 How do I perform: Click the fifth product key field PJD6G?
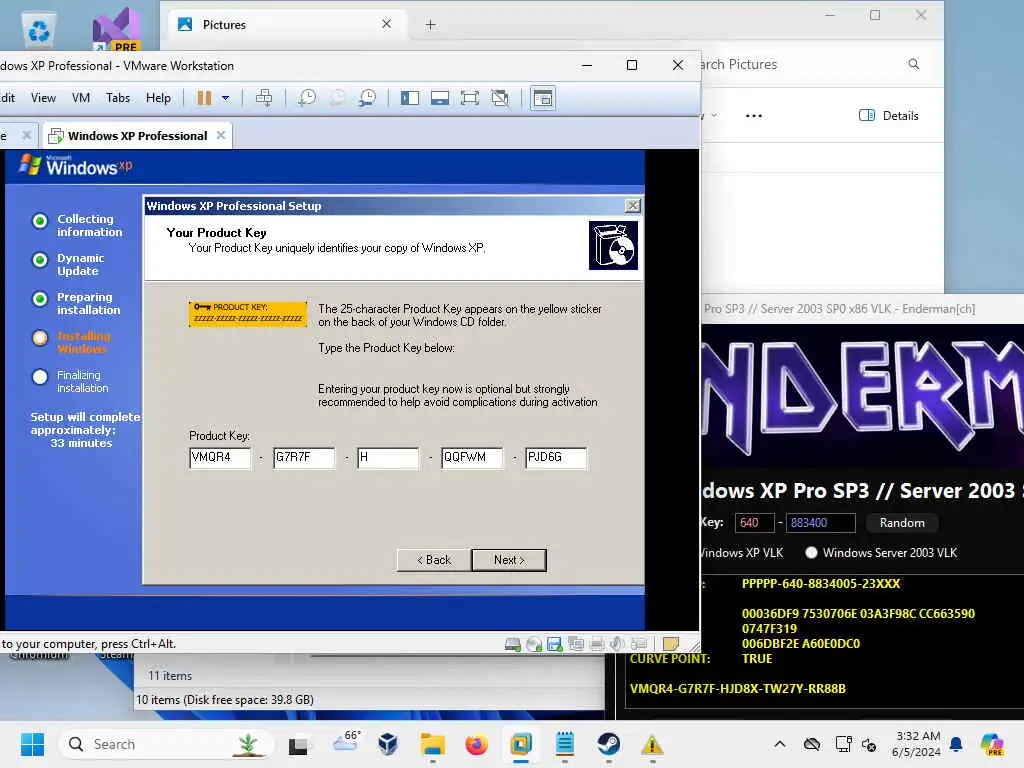(x=556, y=457)
